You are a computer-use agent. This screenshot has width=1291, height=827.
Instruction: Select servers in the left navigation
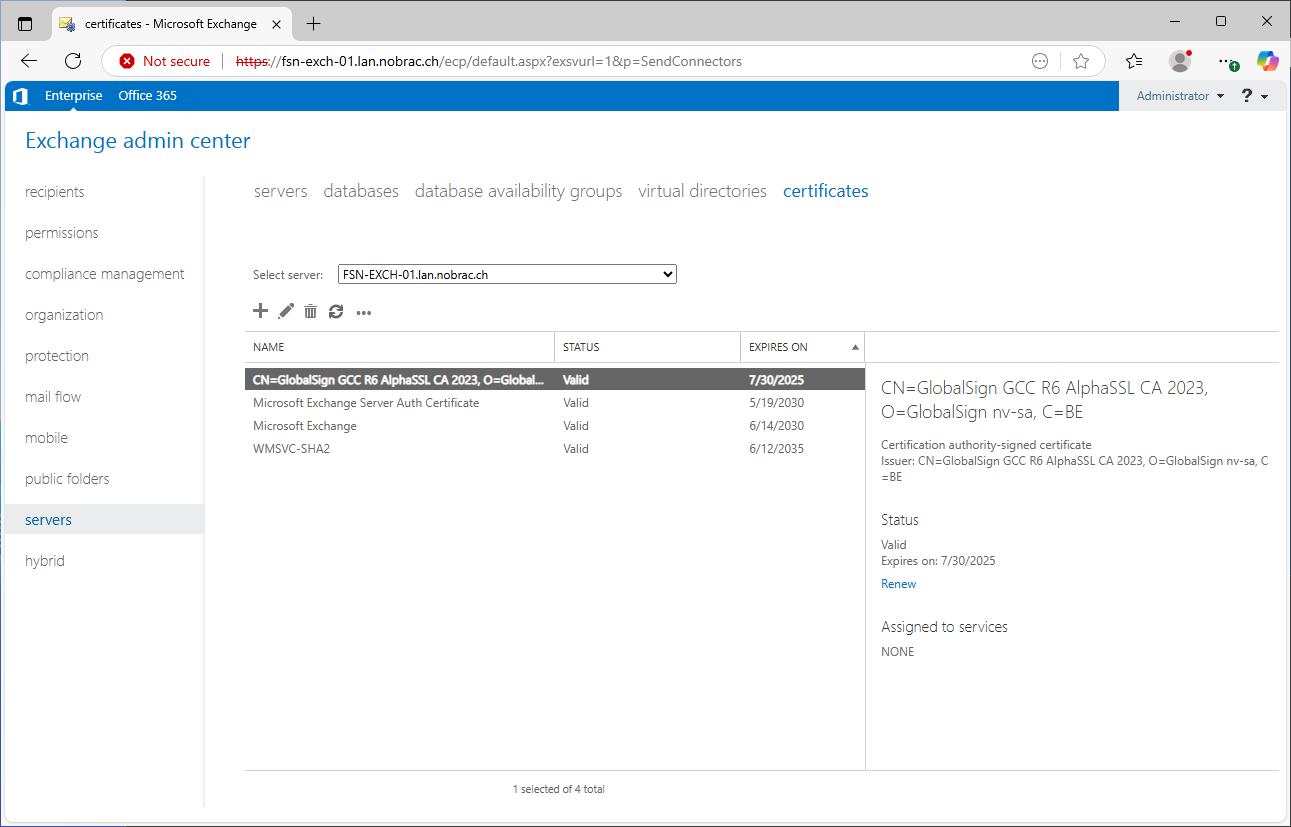pos(102,520)
